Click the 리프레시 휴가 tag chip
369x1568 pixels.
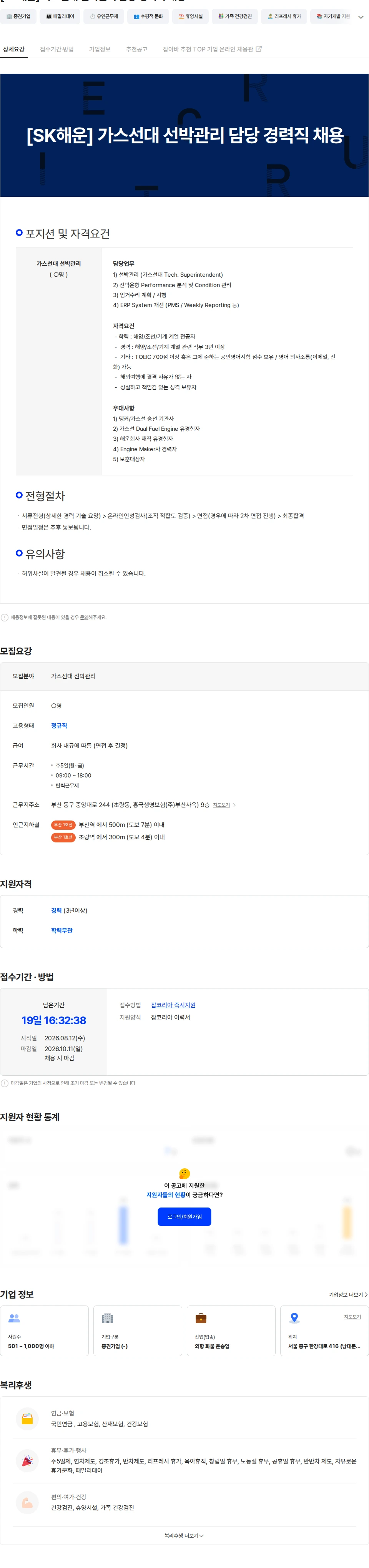click(284, 17)
